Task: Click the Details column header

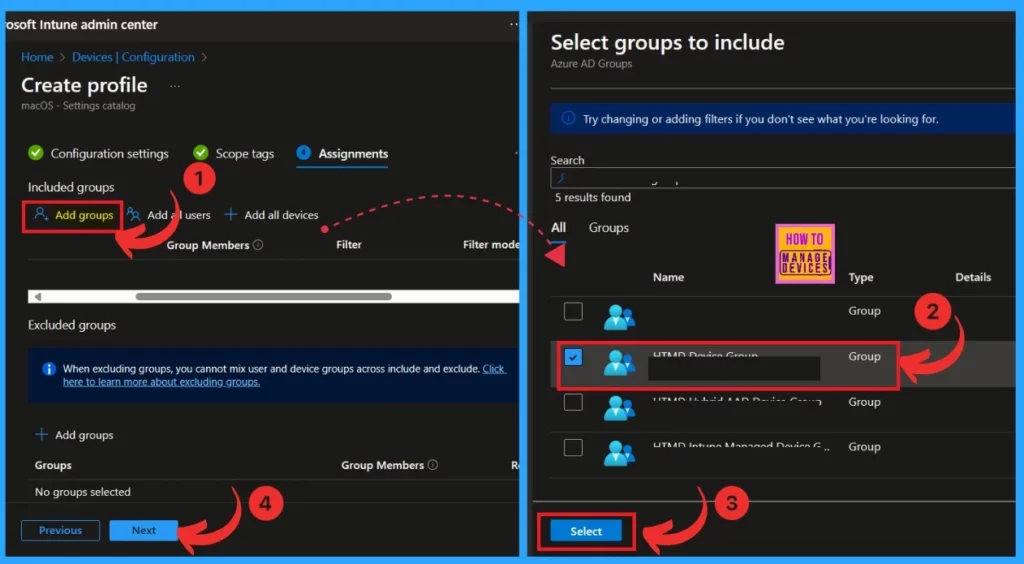Action: pos(973,277)
